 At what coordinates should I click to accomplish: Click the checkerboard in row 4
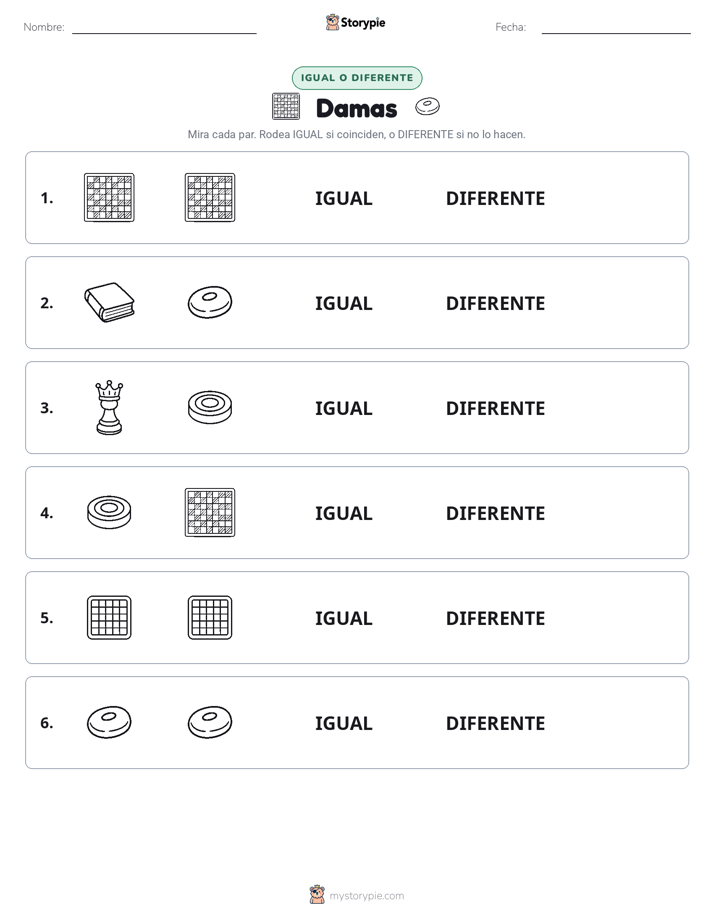(x=210, y=512)
